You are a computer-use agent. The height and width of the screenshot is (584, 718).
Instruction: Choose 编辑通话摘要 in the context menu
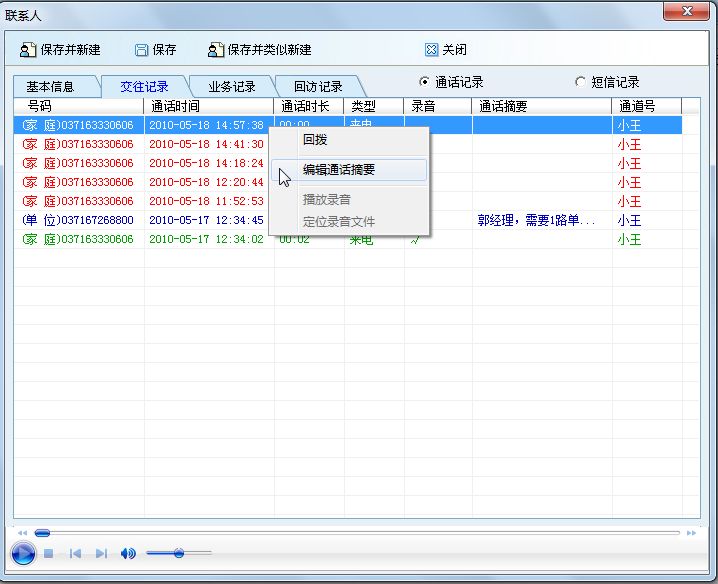click(x=339, y=170)
